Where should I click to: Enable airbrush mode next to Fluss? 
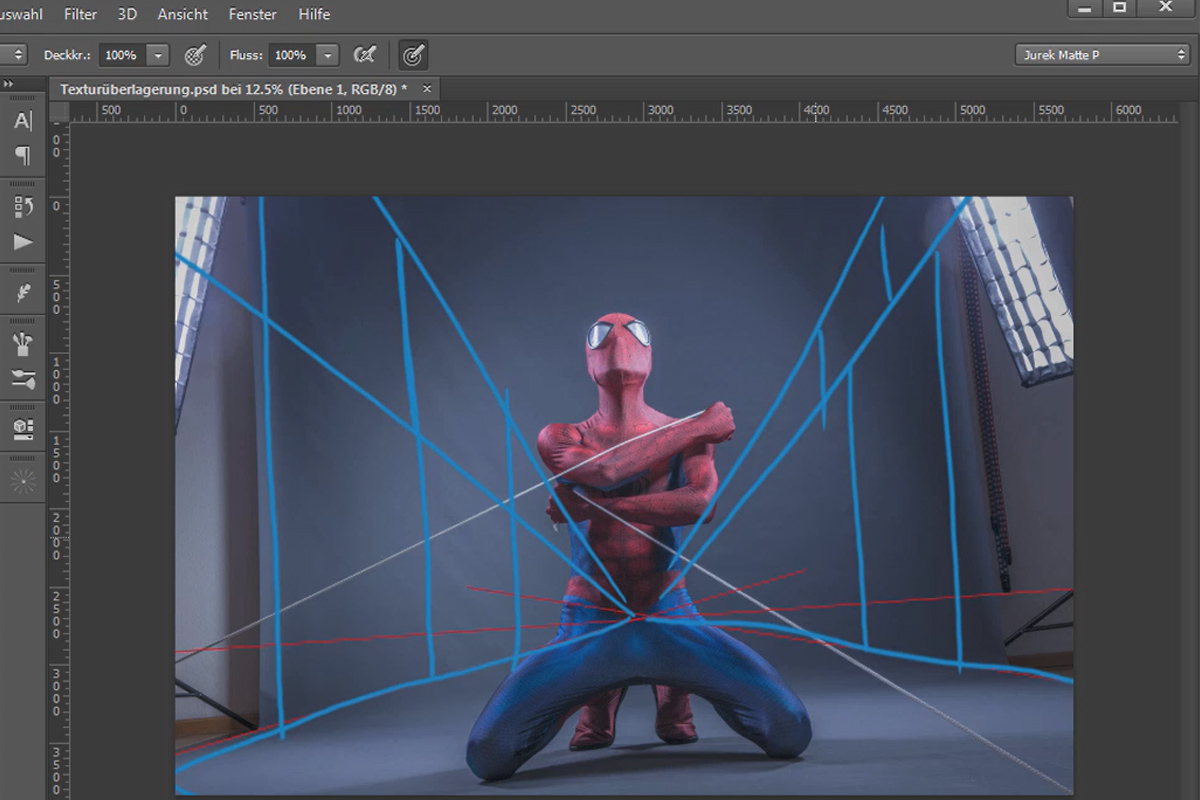pyautogui.click(x=365, y=55)
